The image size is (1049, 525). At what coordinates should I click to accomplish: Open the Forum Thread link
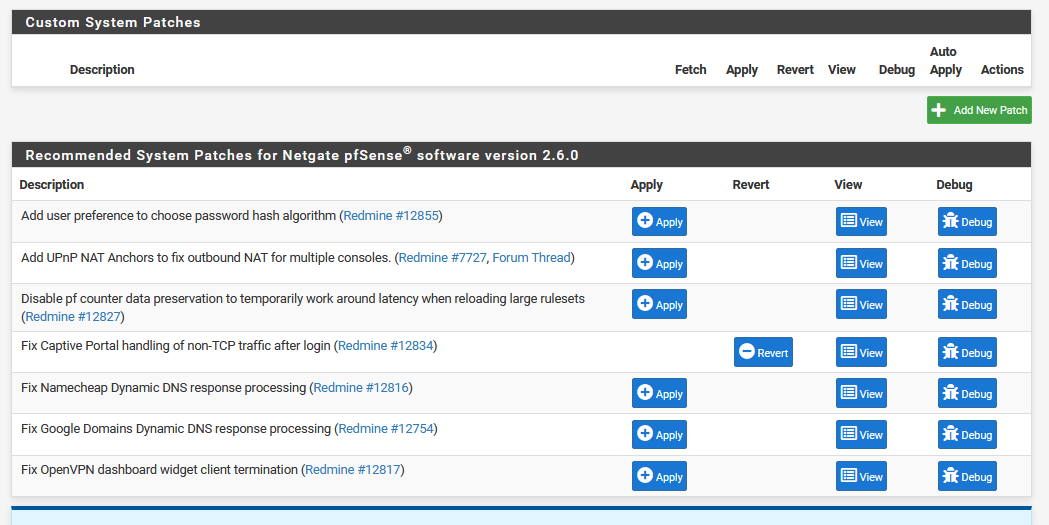click(531, 257)
